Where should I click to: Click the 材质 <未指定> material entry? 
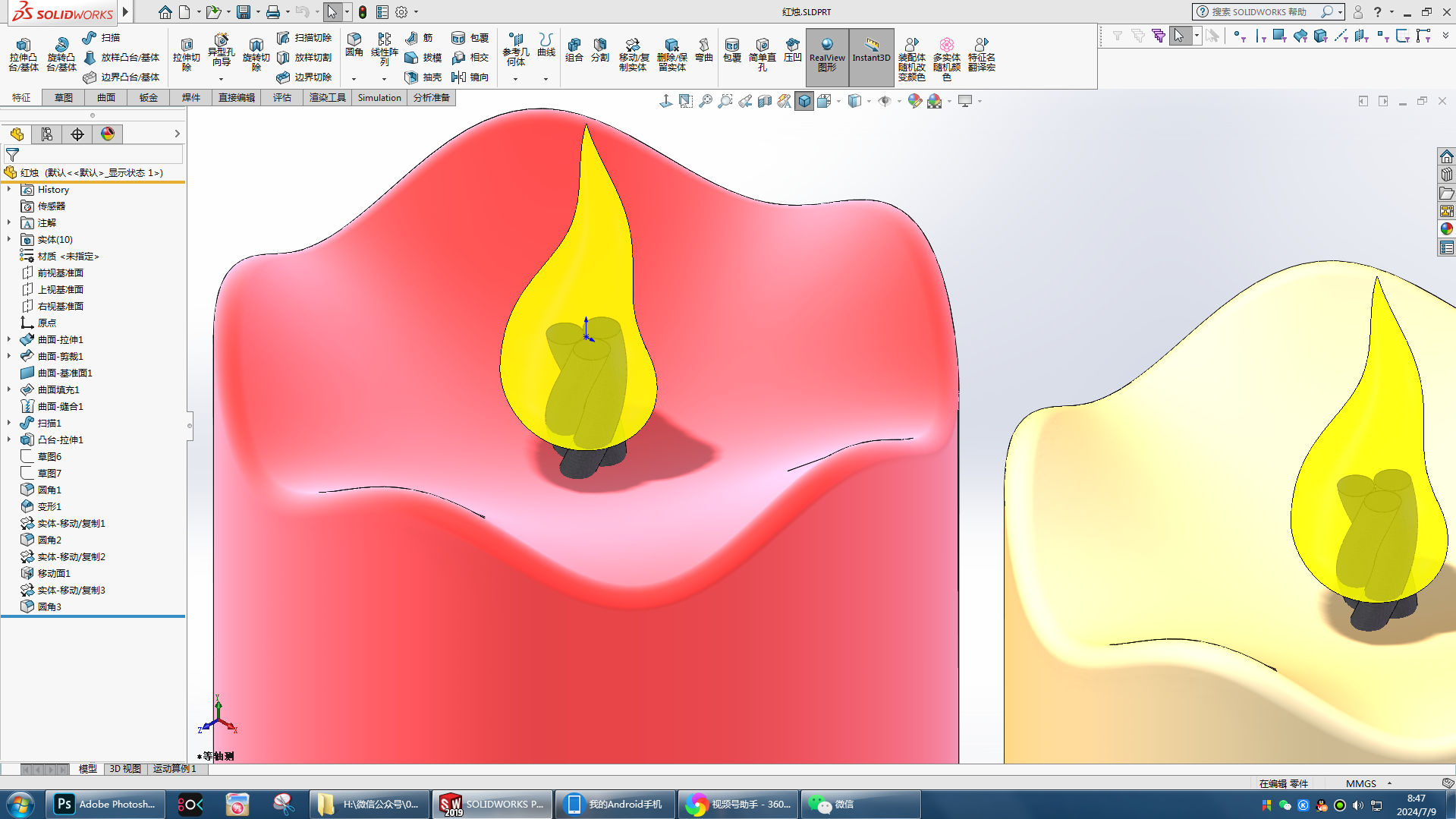(x=68, y=257)
